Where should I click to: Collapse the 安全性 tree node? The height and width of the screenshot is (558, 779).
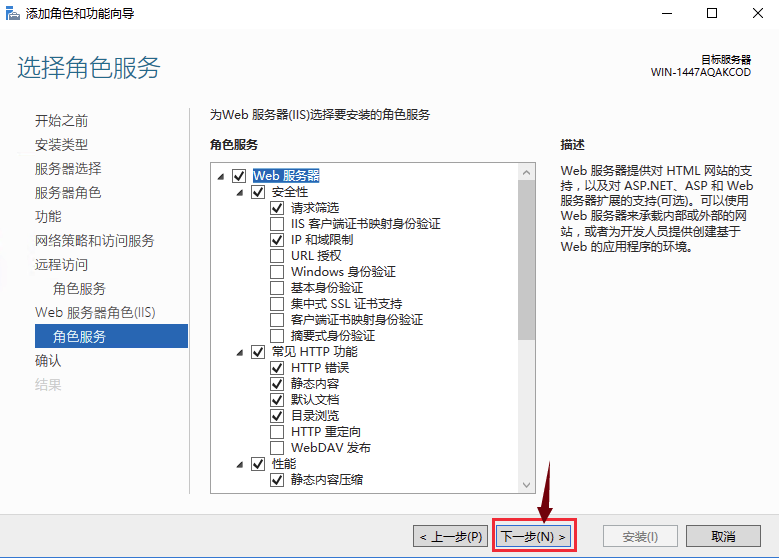point(240,192)
